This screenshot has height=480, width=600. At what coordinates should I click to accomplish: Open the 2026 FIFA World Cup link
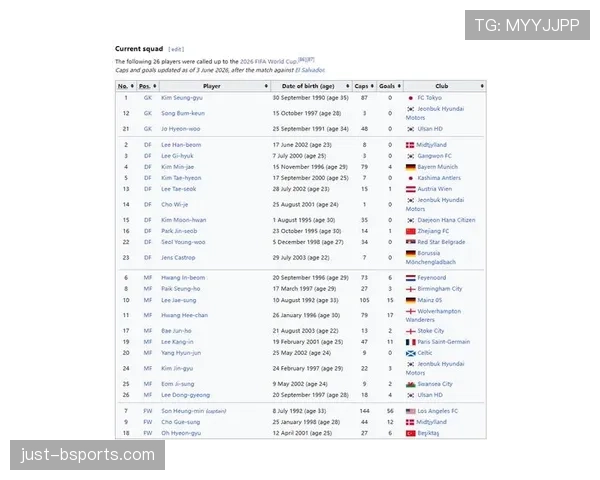click(x=268, y=62)
